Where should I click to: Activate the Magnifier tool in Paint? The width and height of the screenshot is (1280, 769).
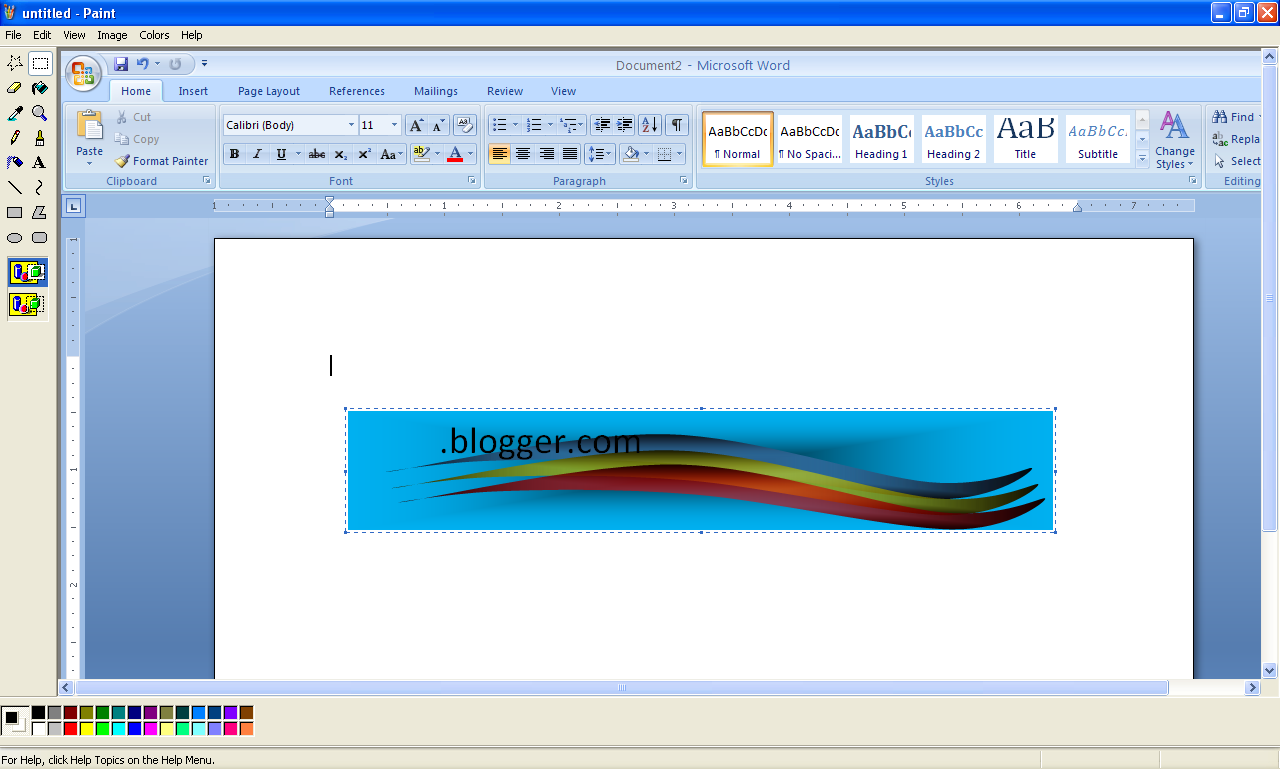(x=40, y=113)
